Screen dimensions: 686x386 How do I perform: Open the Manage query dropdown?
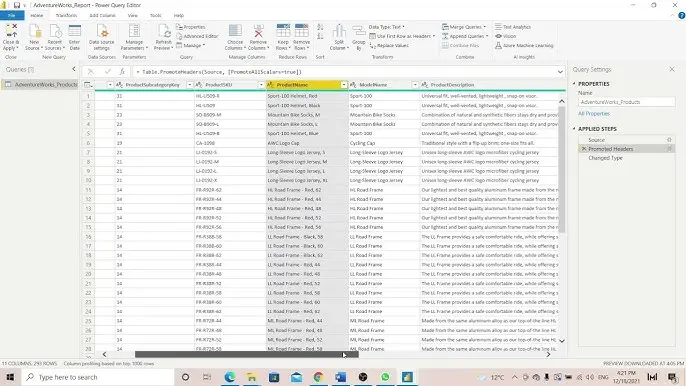pyautogui.click(x=191, y=45)
